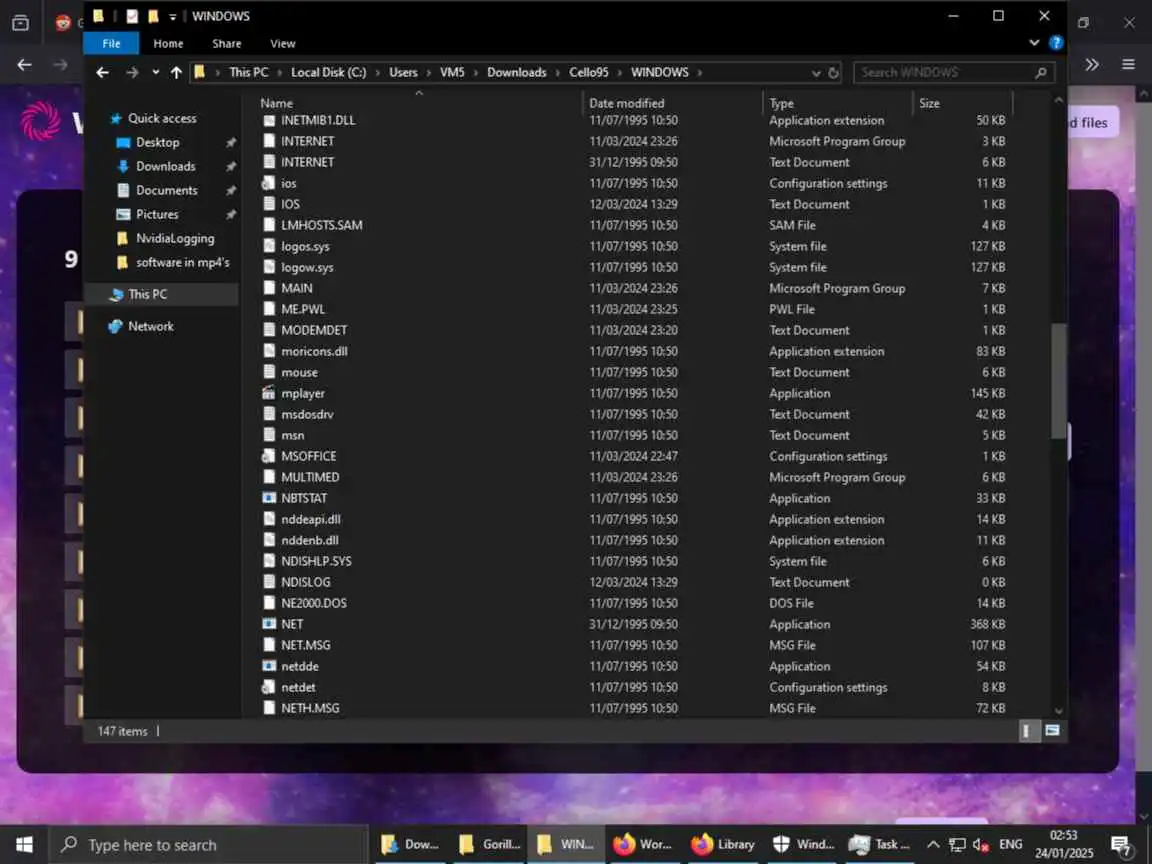
Task: Select the logow.sys file icon
Action: click(269, 267)
